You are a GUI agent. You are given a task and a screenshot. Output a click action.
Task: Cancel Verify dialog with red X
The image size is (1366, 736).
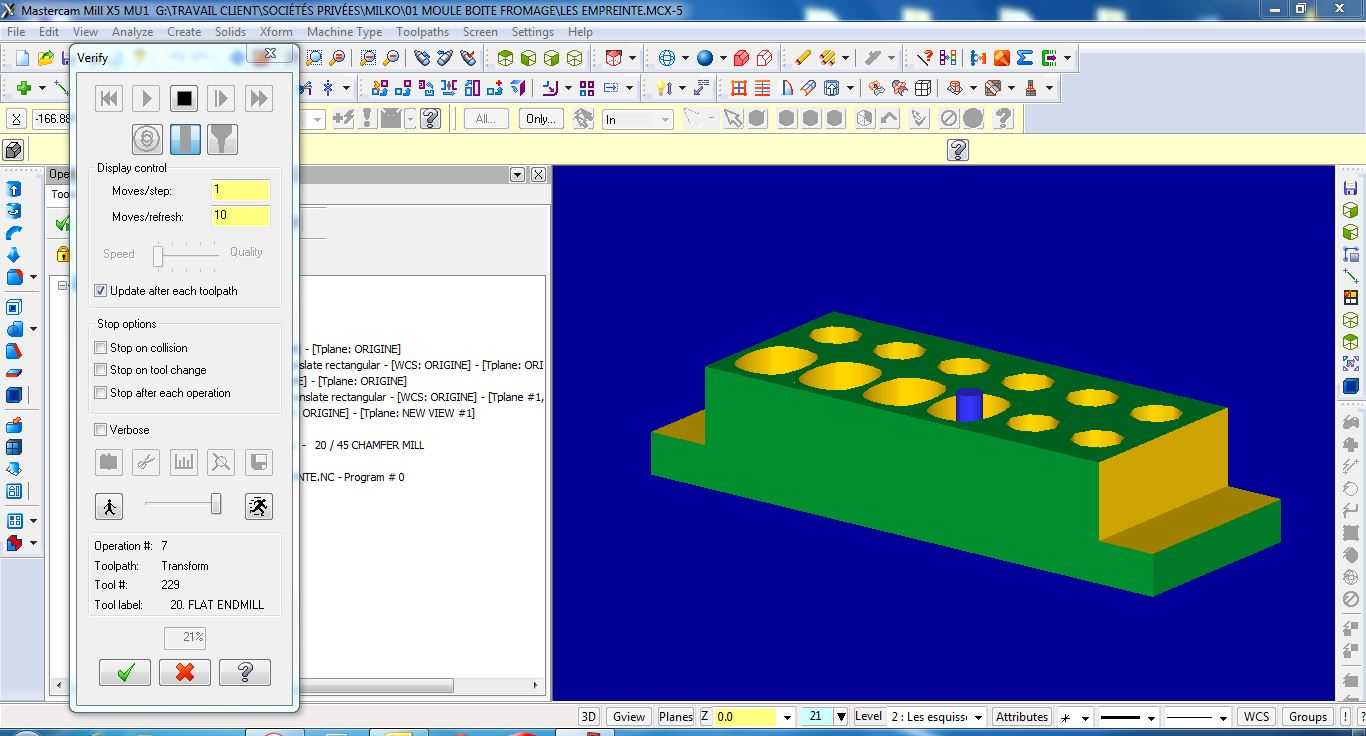[x=185, y=672]
